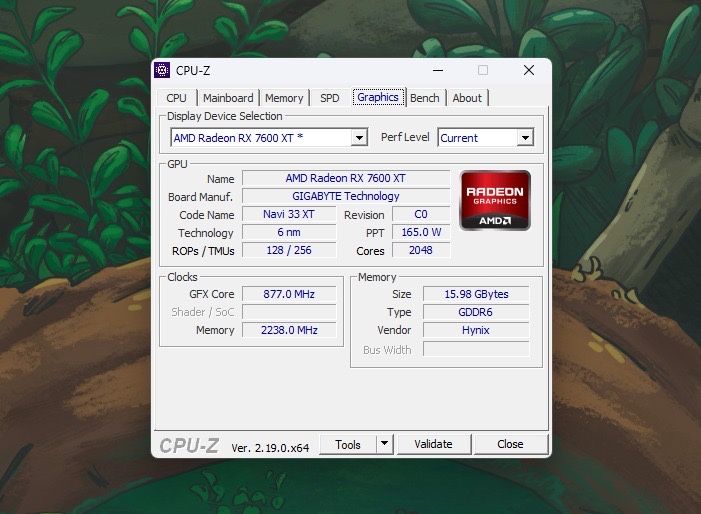This screenshot has width=701, height=514.
Task: Click the 6 nm technology value
Action: pyautogui.click(x=289, y=232)
